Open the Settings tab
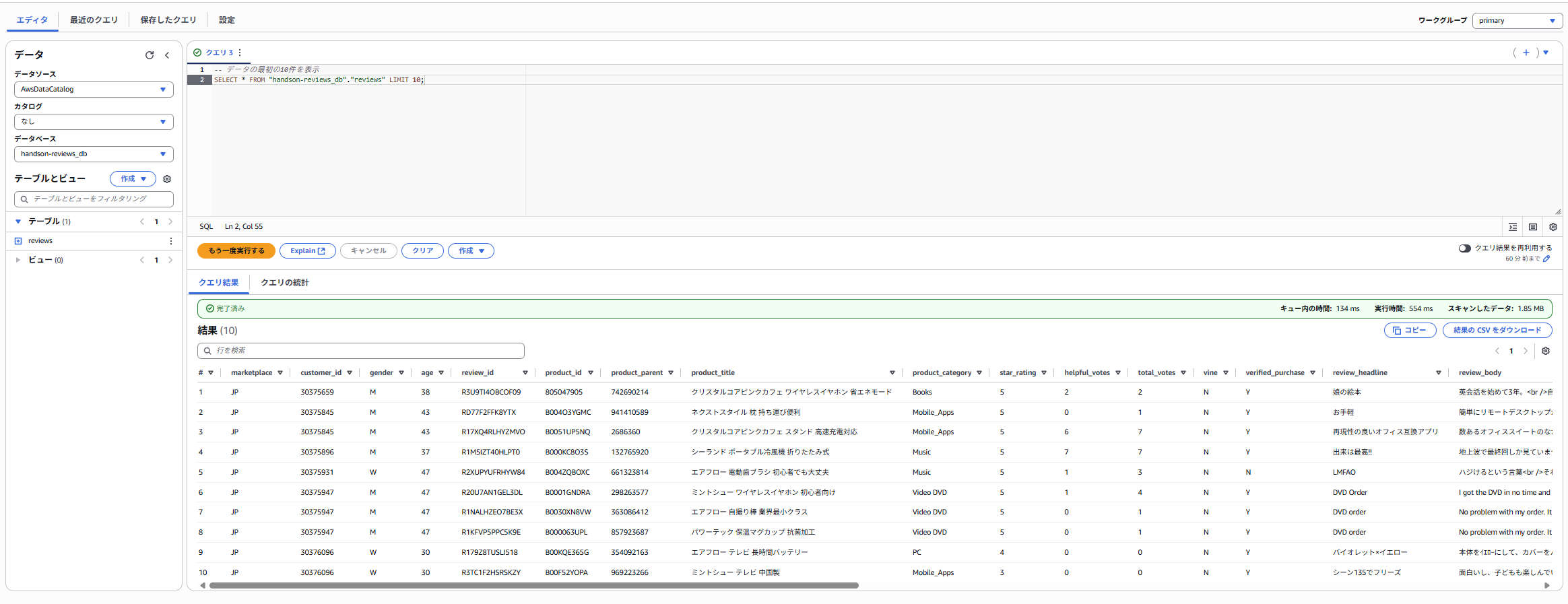This screenshot has width=1568, height=604. pos(227,20)
